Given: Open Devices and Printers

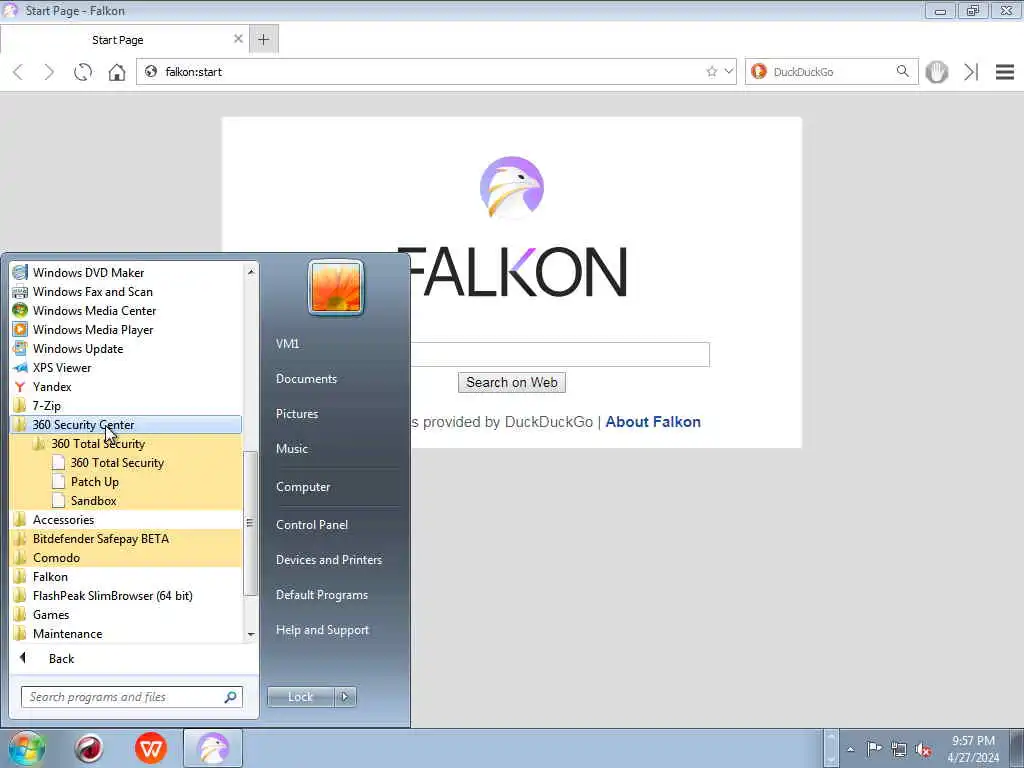Looking at the screenshot, I should coord(328,560).
